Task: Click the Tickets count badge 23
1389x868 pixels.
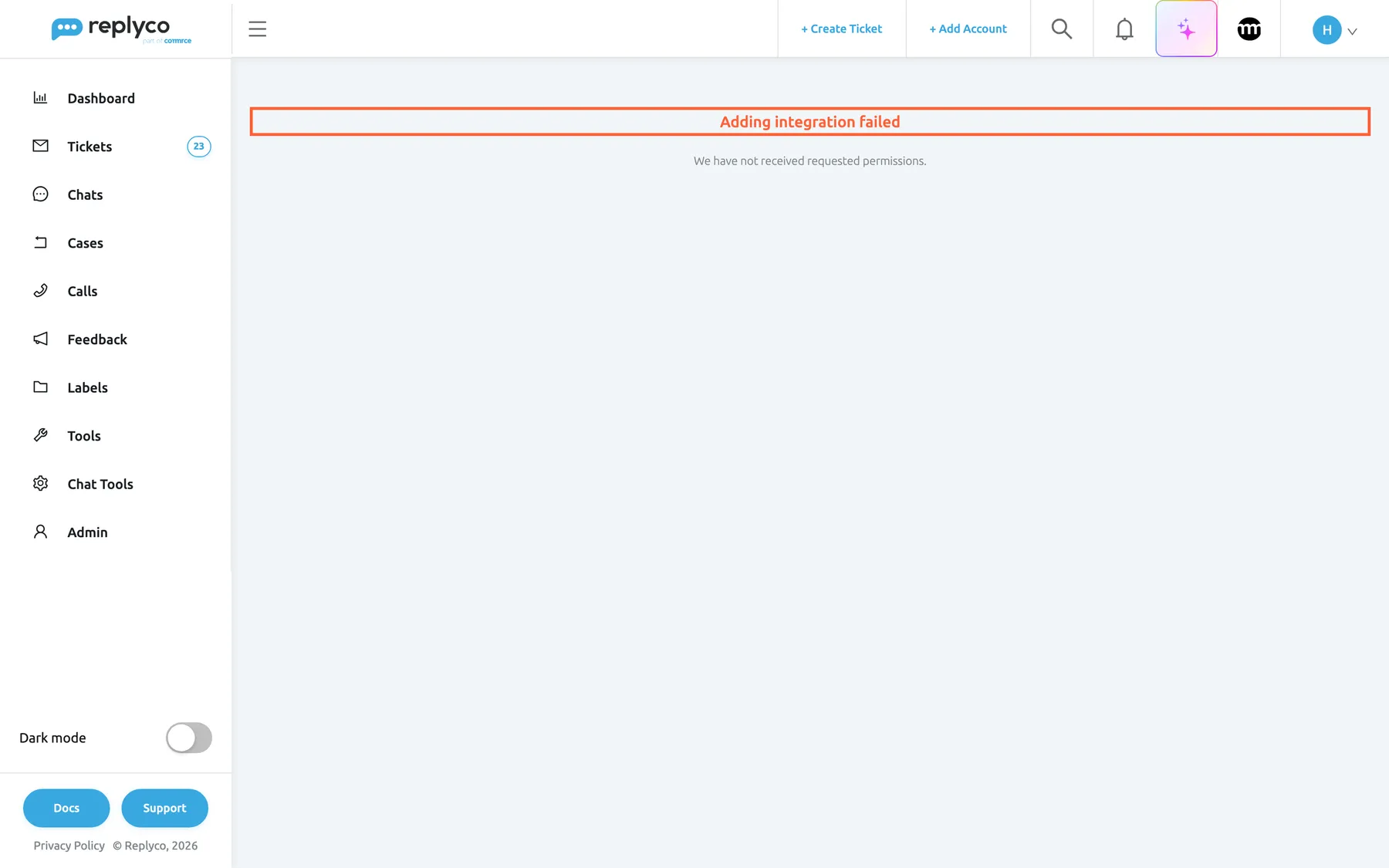Action: [199, 147]
